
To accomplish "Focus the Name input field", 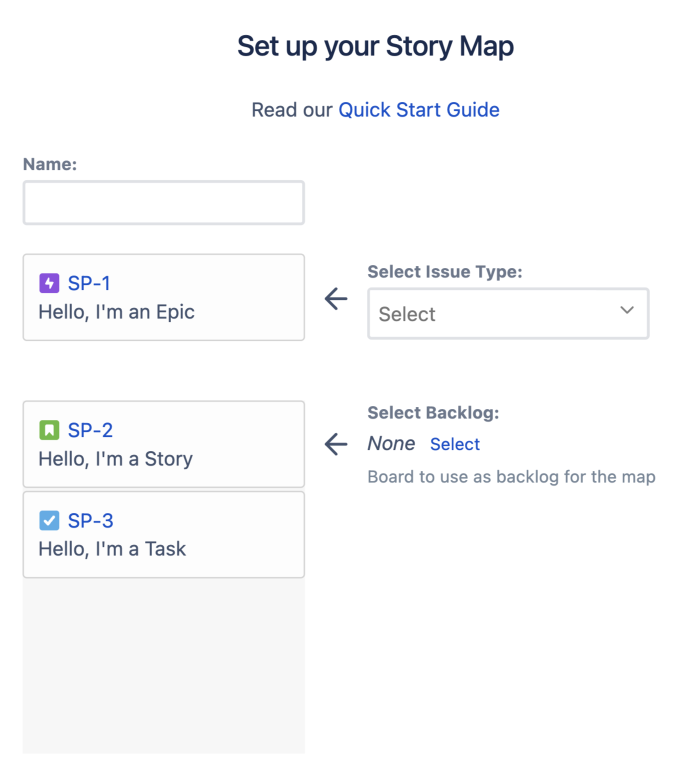I will tap(164, 202).
